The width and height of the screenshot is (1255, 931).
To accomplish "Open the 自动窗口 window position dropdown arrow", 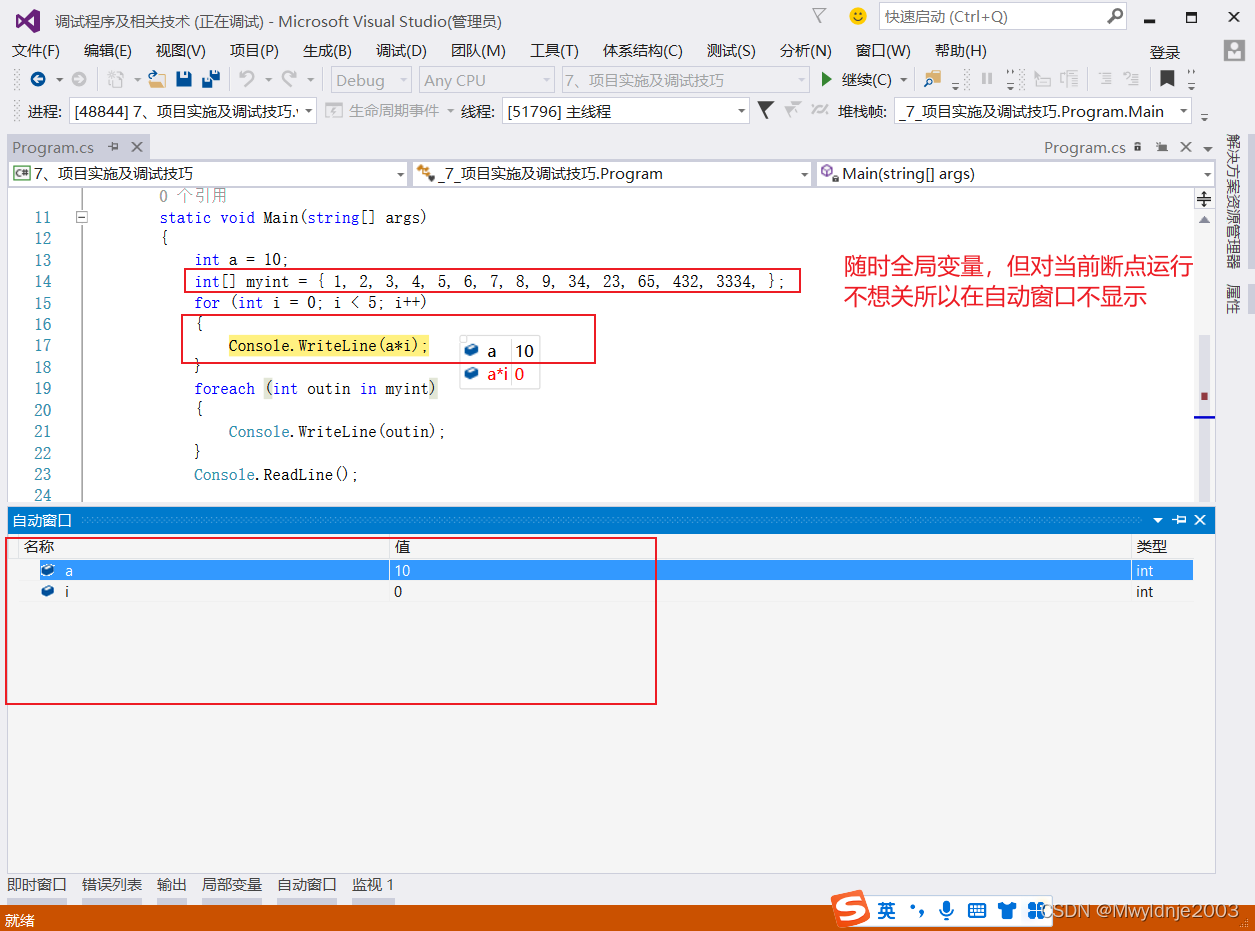I will coord(1159,520).
